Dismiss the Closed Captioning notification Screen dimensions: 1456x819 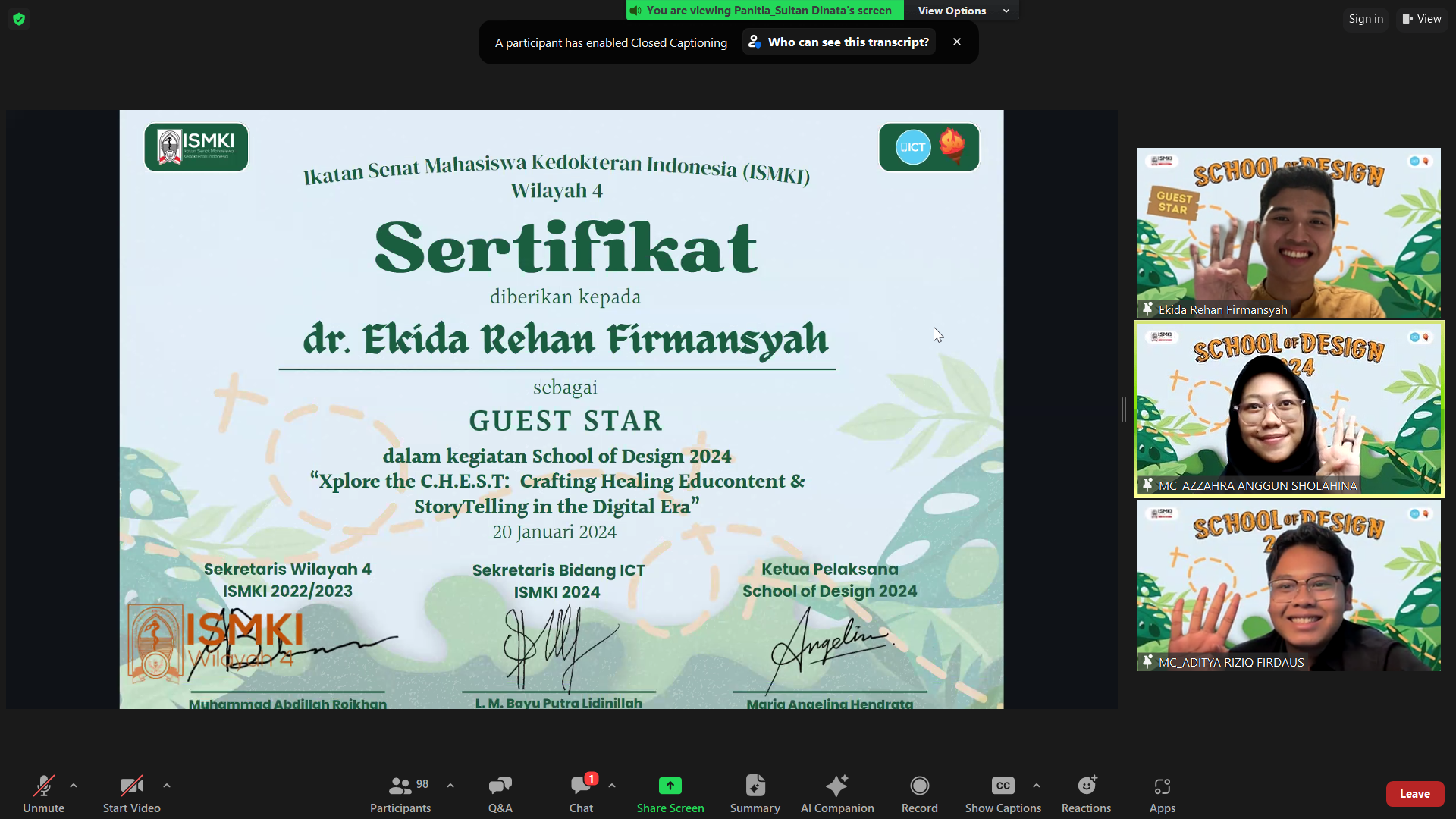pos(956,42)
